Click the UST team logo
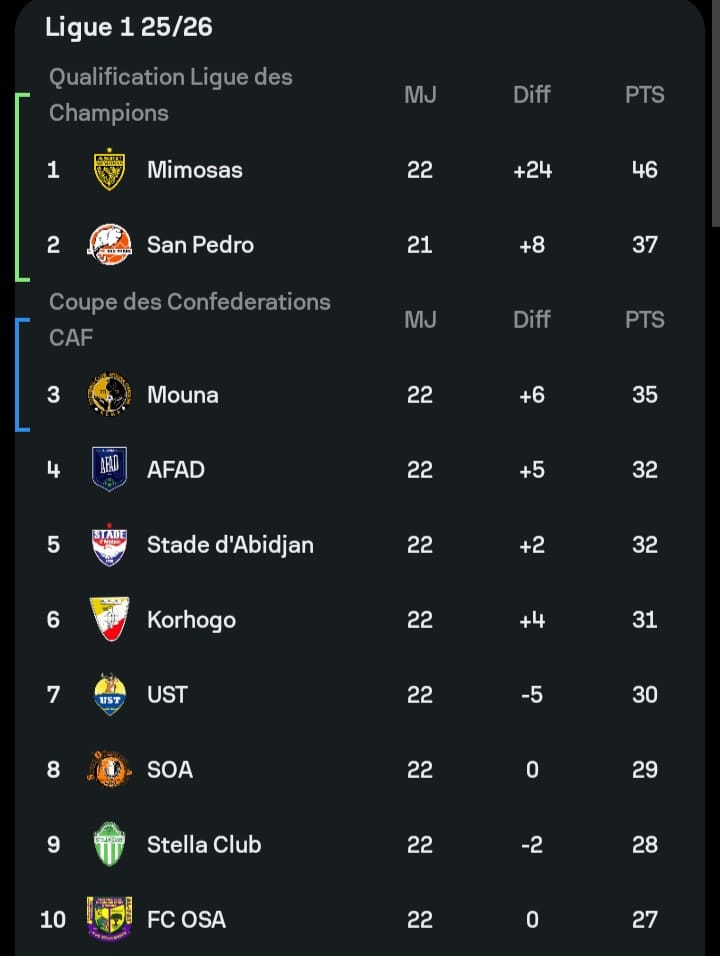This screenshot has height=956, width=720. pyautogui.click(x=109, y=695)
